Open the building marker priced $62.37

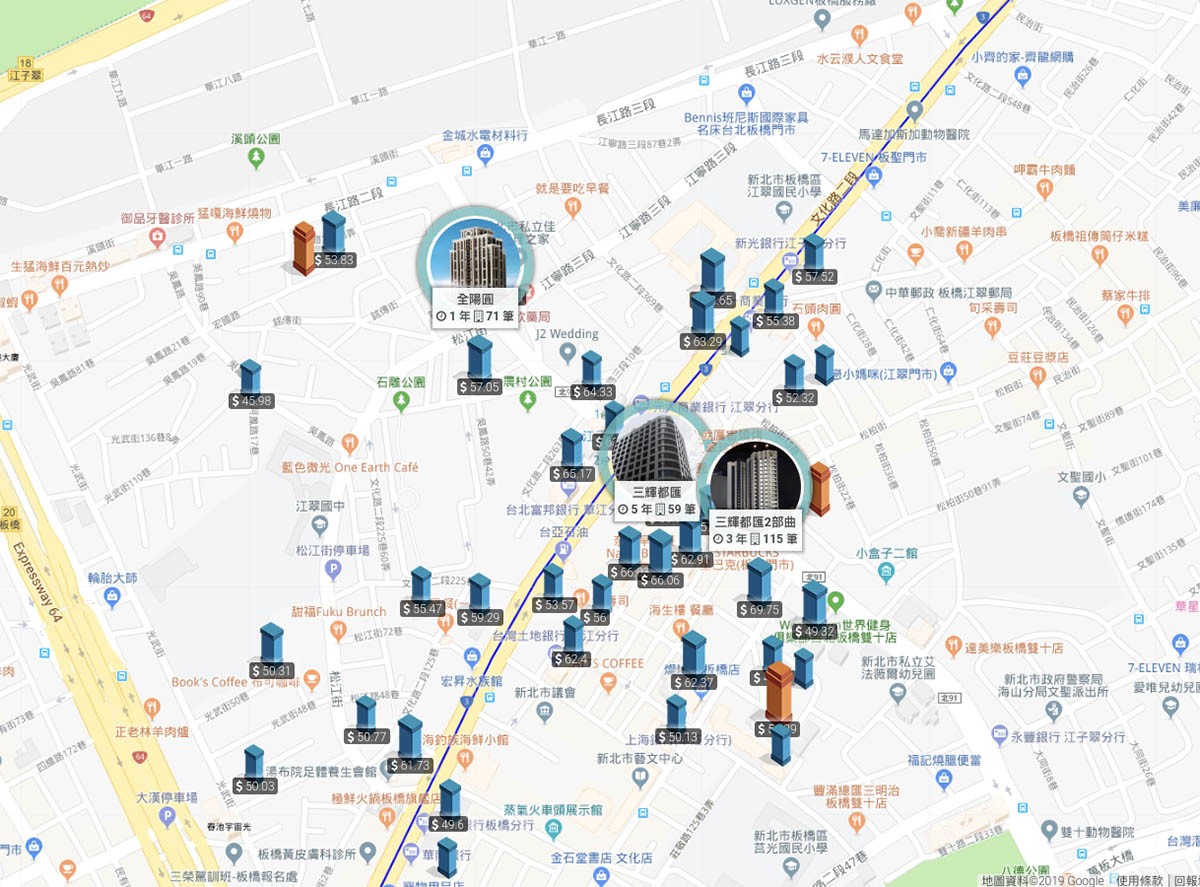tap(694, 661)
